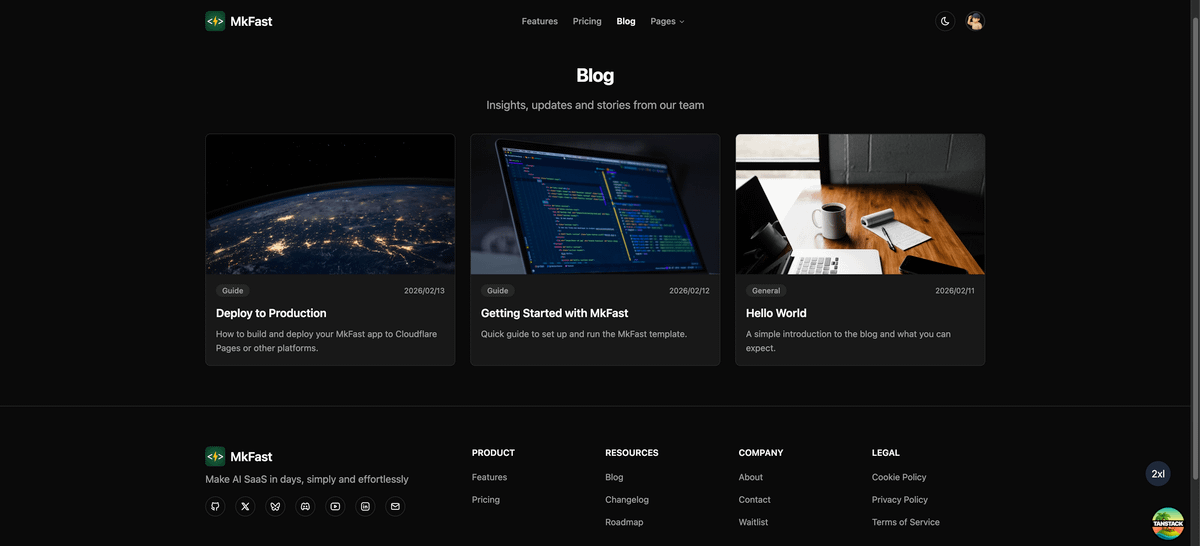Toggle dark mode with the moon button
This screenshot has width=1200, height=546.
click(x=945, y=21)
